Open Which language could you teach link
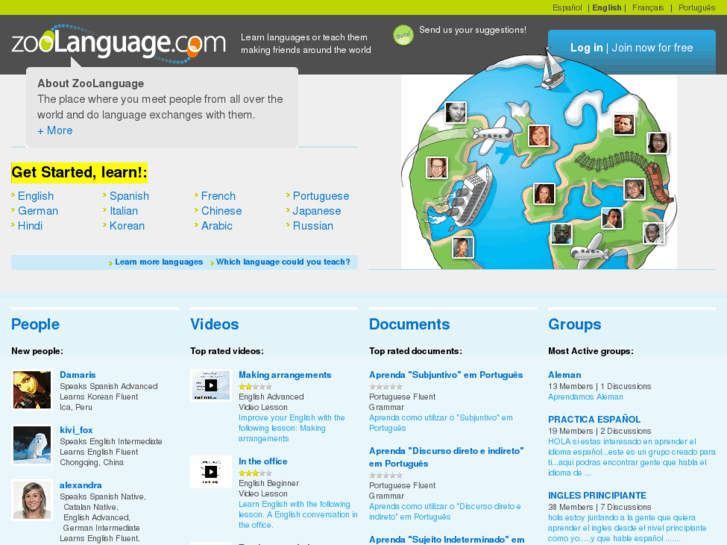The width and height of the screenshot is (727, 545). click(x=283, y=262)
